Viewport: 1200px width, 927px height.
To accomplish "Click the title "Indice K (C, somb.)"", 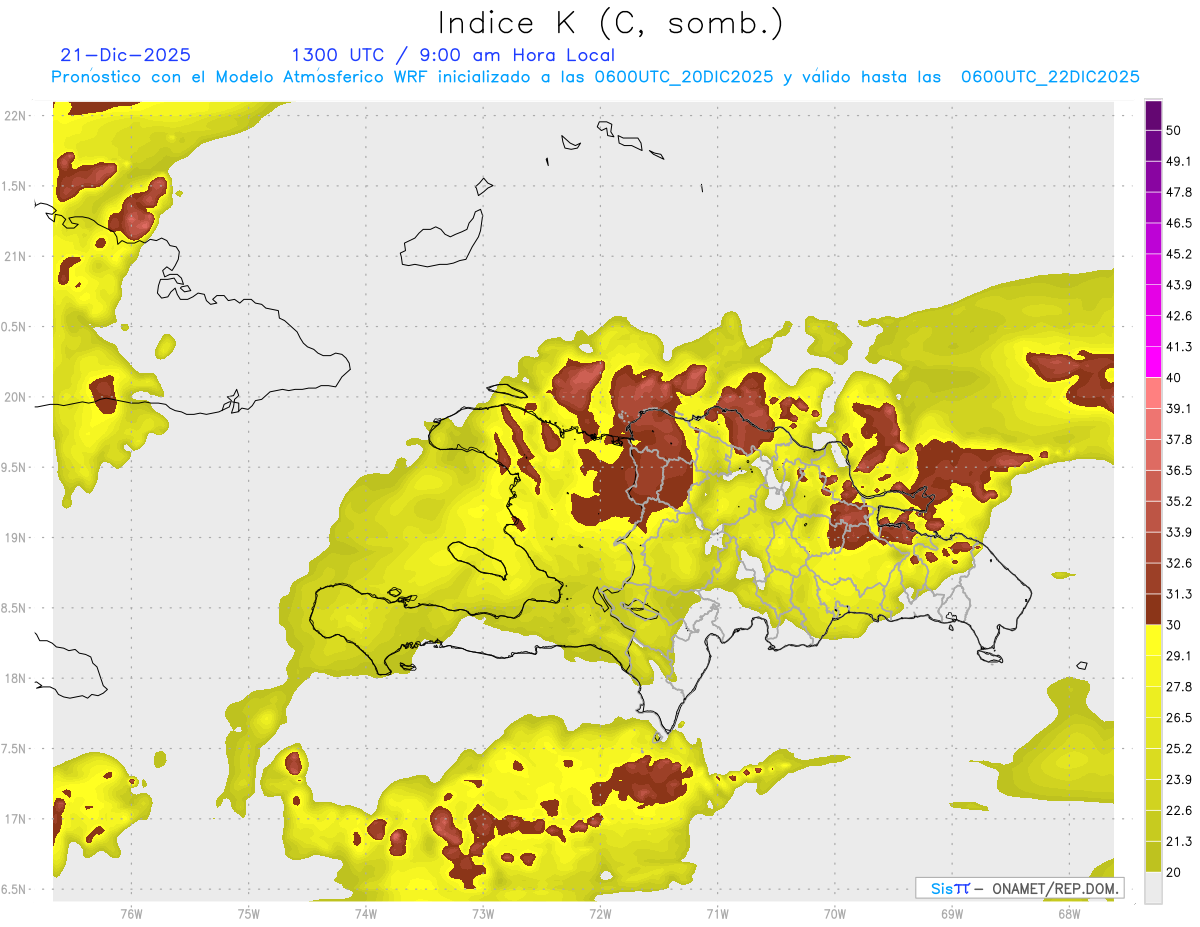I will click(x=611, y=23).
